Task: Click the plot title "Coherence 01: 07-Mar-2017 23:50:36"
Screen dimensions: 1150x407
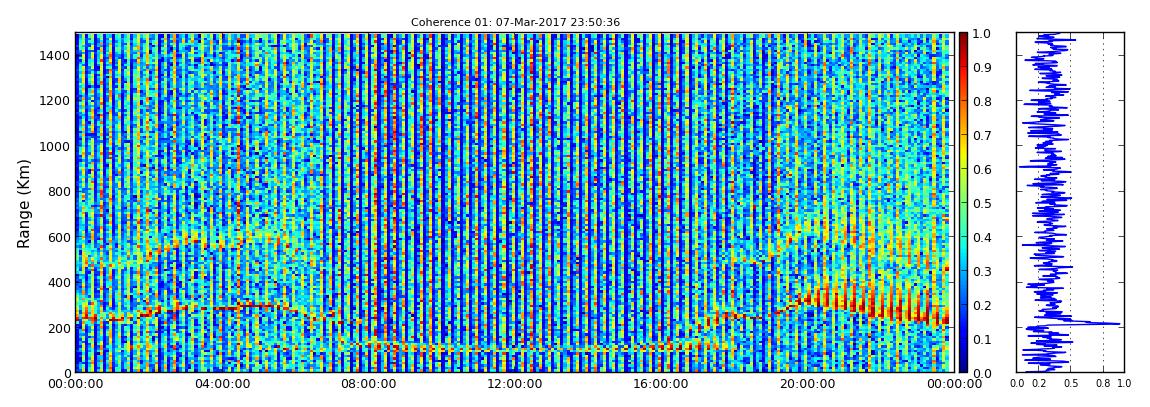Action: 515,22
